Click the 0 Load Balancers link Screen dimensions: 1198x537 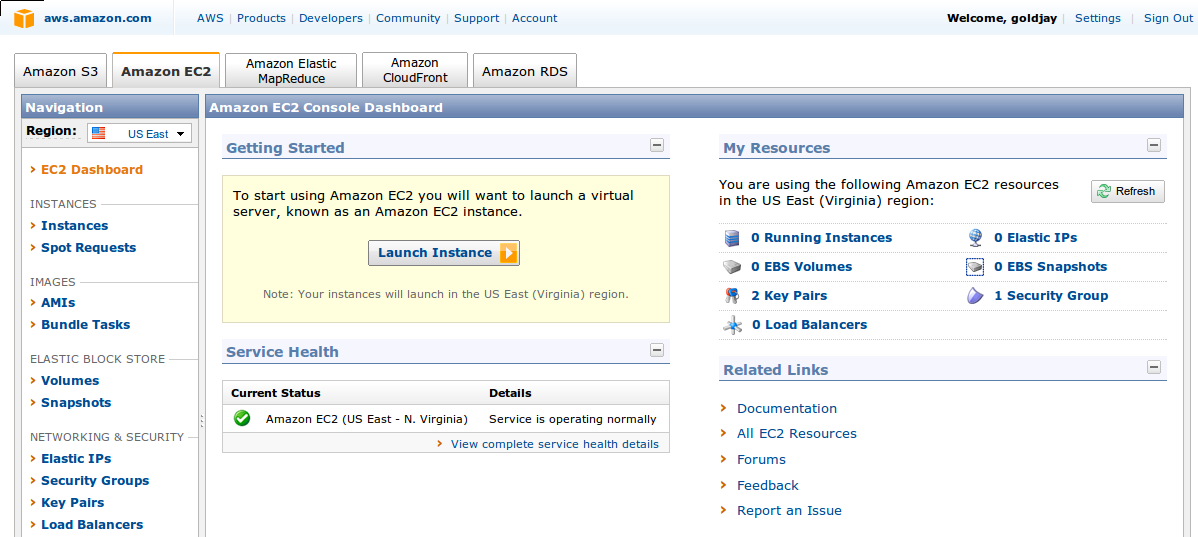(x=809, y=325)
